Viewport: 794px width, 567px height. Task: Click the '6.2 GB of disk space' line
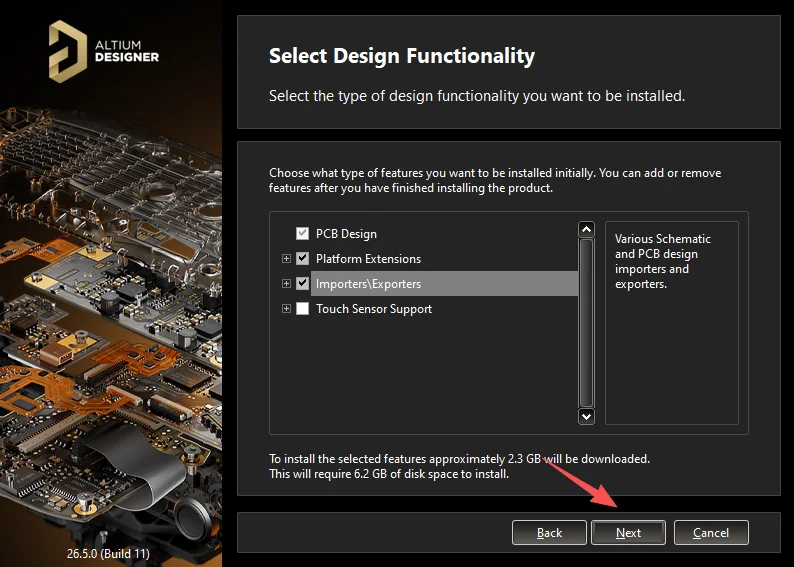click(x=389, y=474)
